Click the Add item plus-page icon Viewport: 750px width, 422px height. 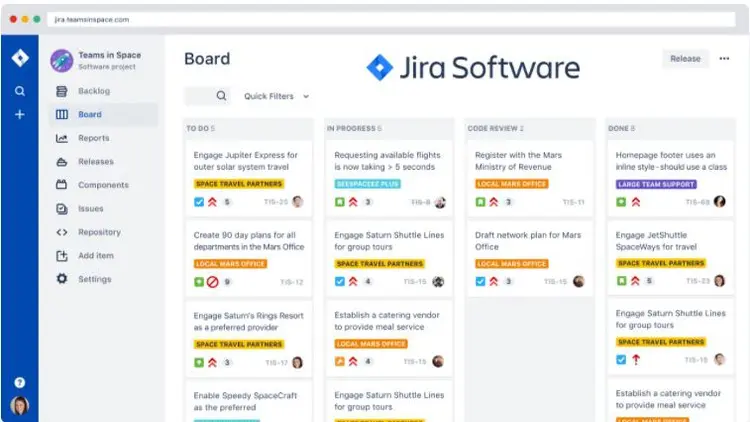coord(62,255)
